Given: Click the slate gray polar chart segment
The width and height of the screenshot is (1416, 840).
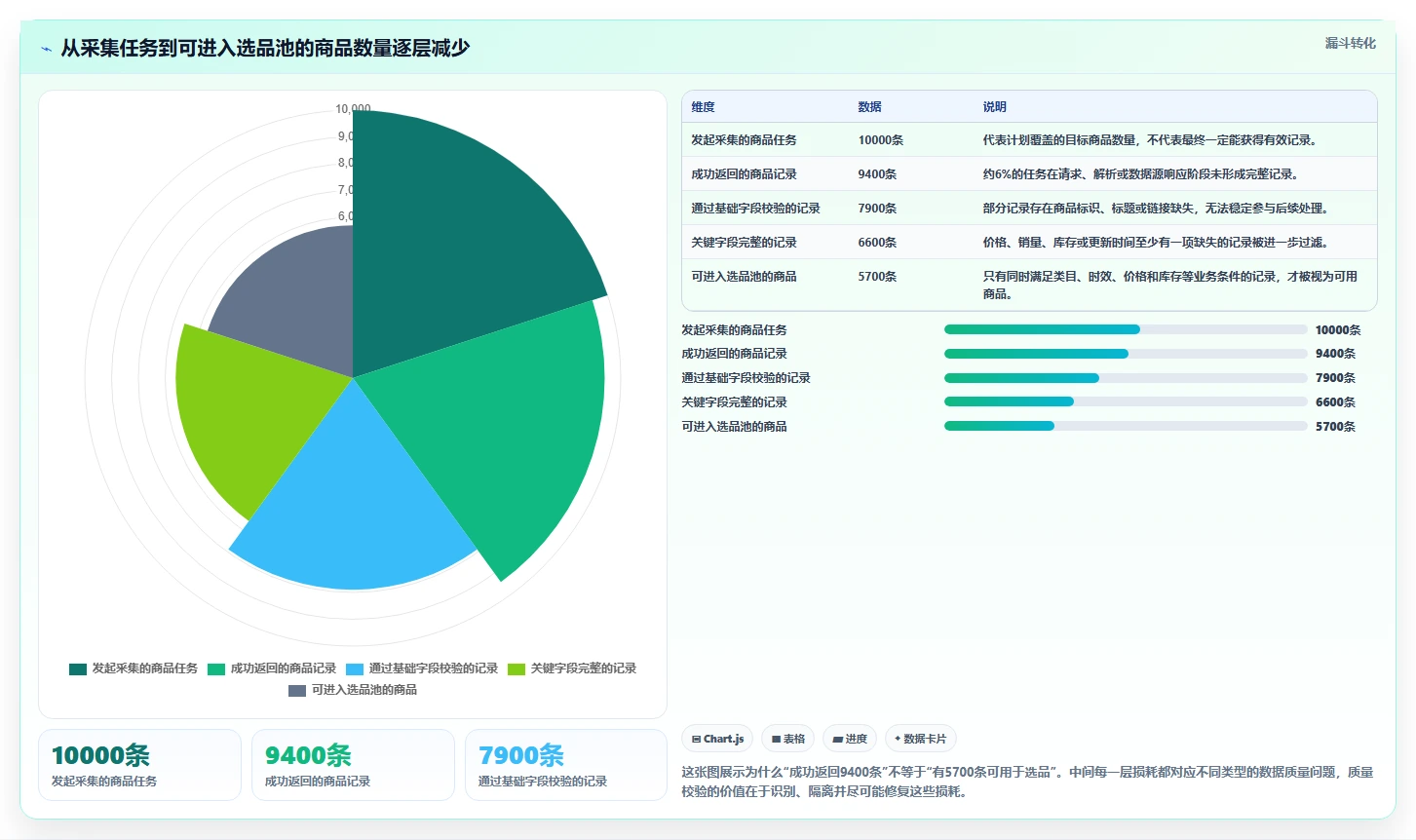Looking at the screenshot, I should coord(297,302).
